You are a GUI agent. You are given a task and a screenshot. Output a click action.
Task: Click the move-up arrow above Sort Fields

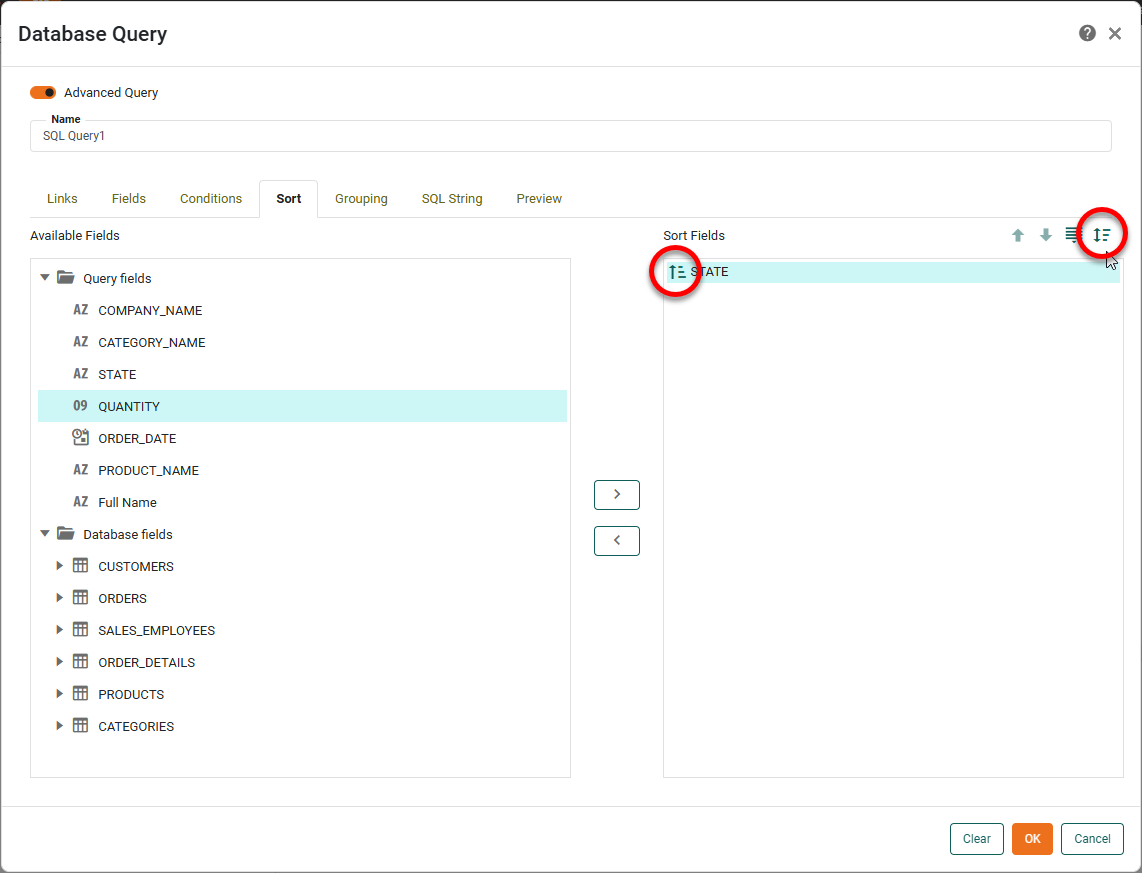(x=1017, y=235)
